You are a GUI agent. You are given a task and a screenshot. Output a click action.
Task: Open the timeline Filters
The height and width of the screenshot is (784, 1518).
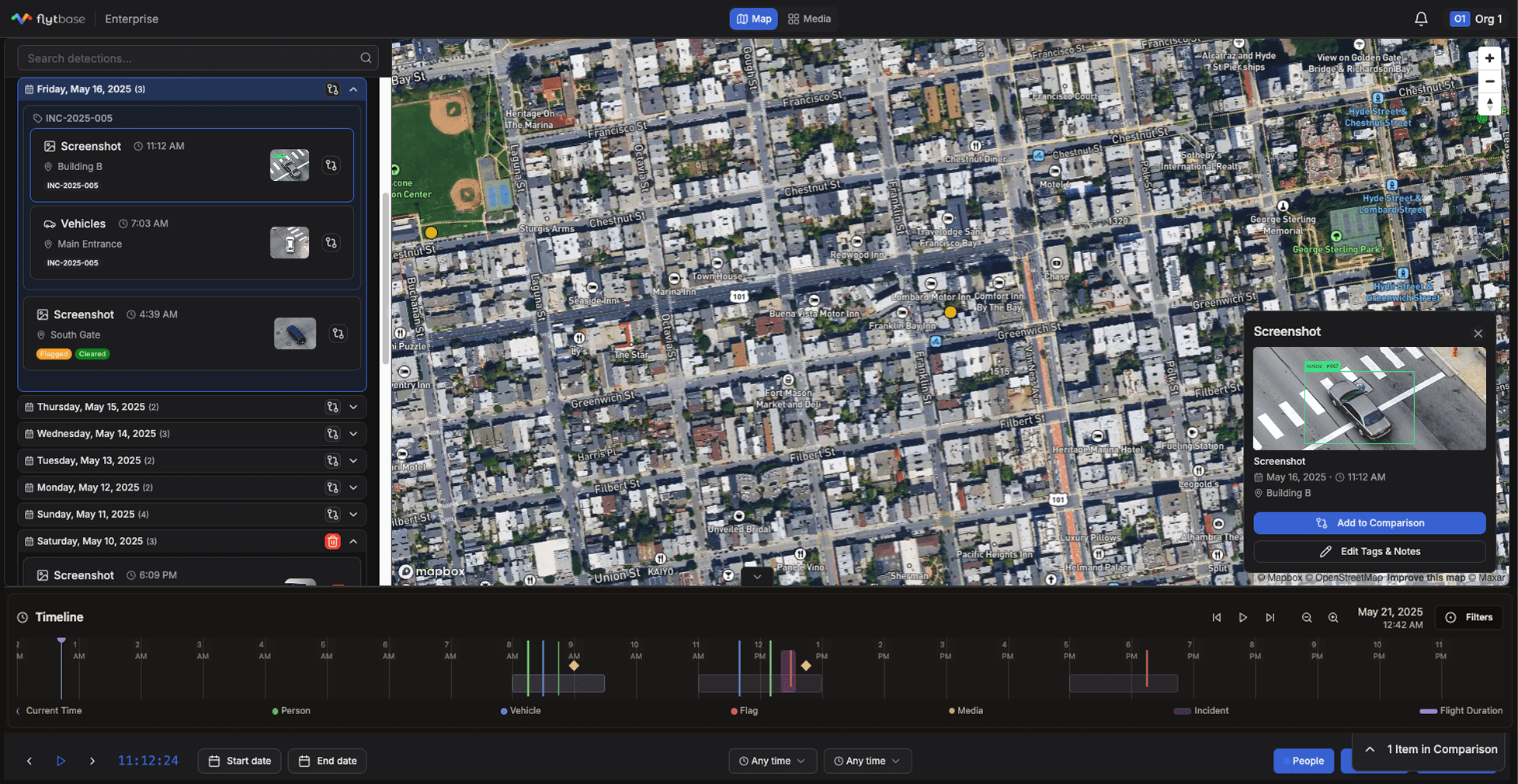[x=1468, y=618]
